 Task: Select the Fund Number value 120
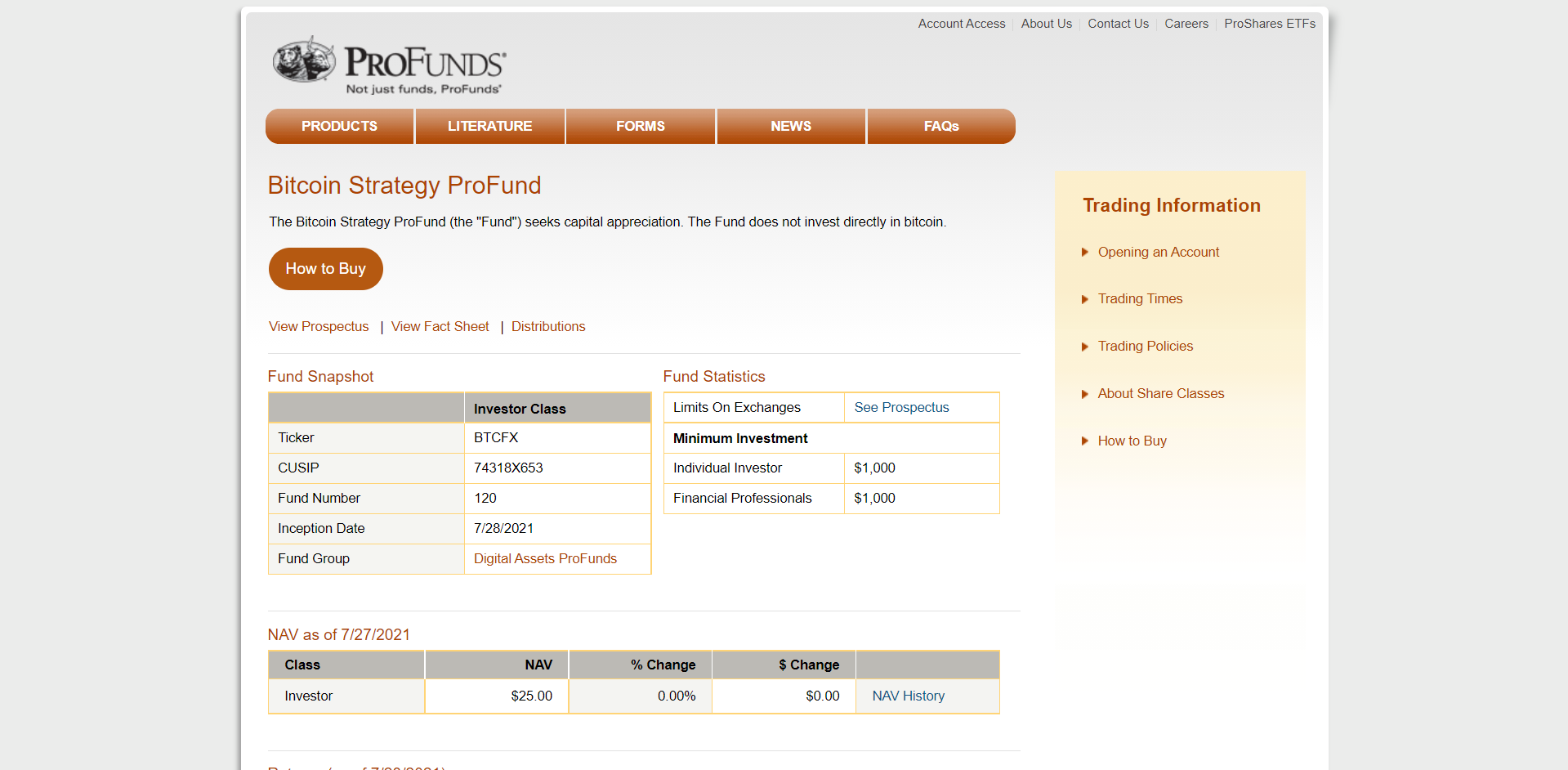click(x=485, y=499)
